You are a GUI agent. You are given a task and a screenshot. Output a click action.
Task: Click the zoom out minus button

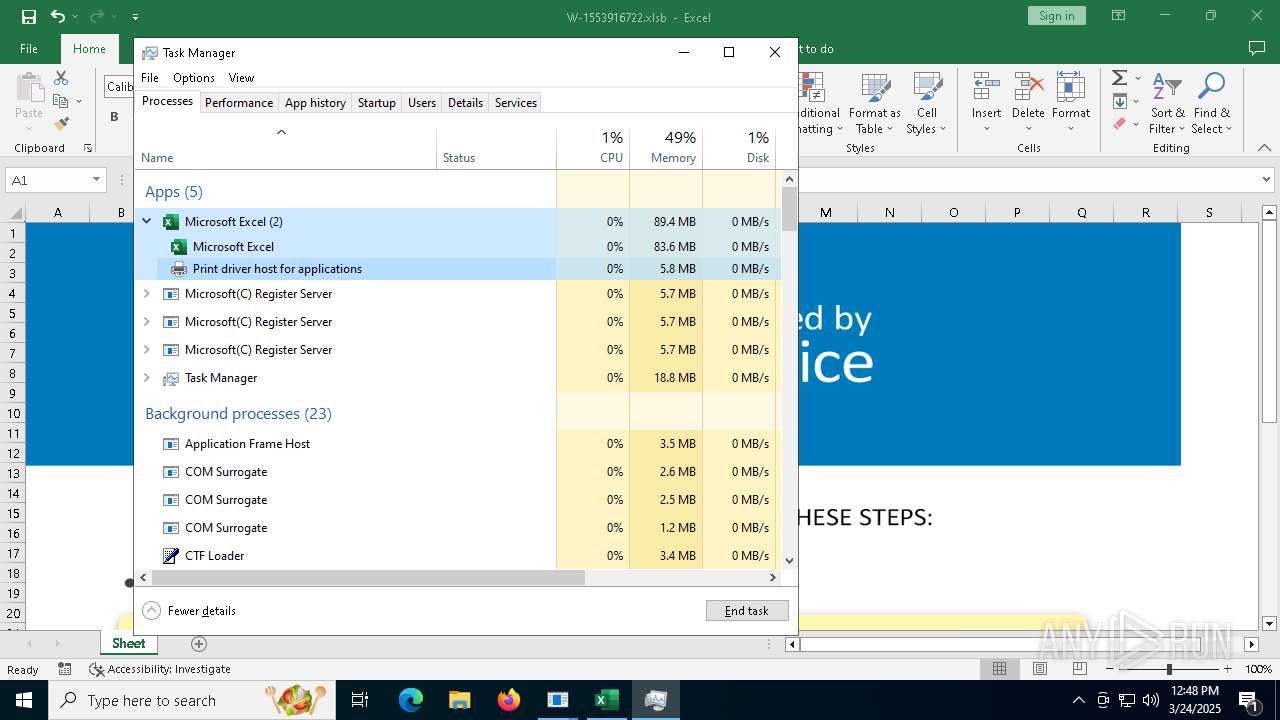pyautogui.click(x=1109, y=669)
